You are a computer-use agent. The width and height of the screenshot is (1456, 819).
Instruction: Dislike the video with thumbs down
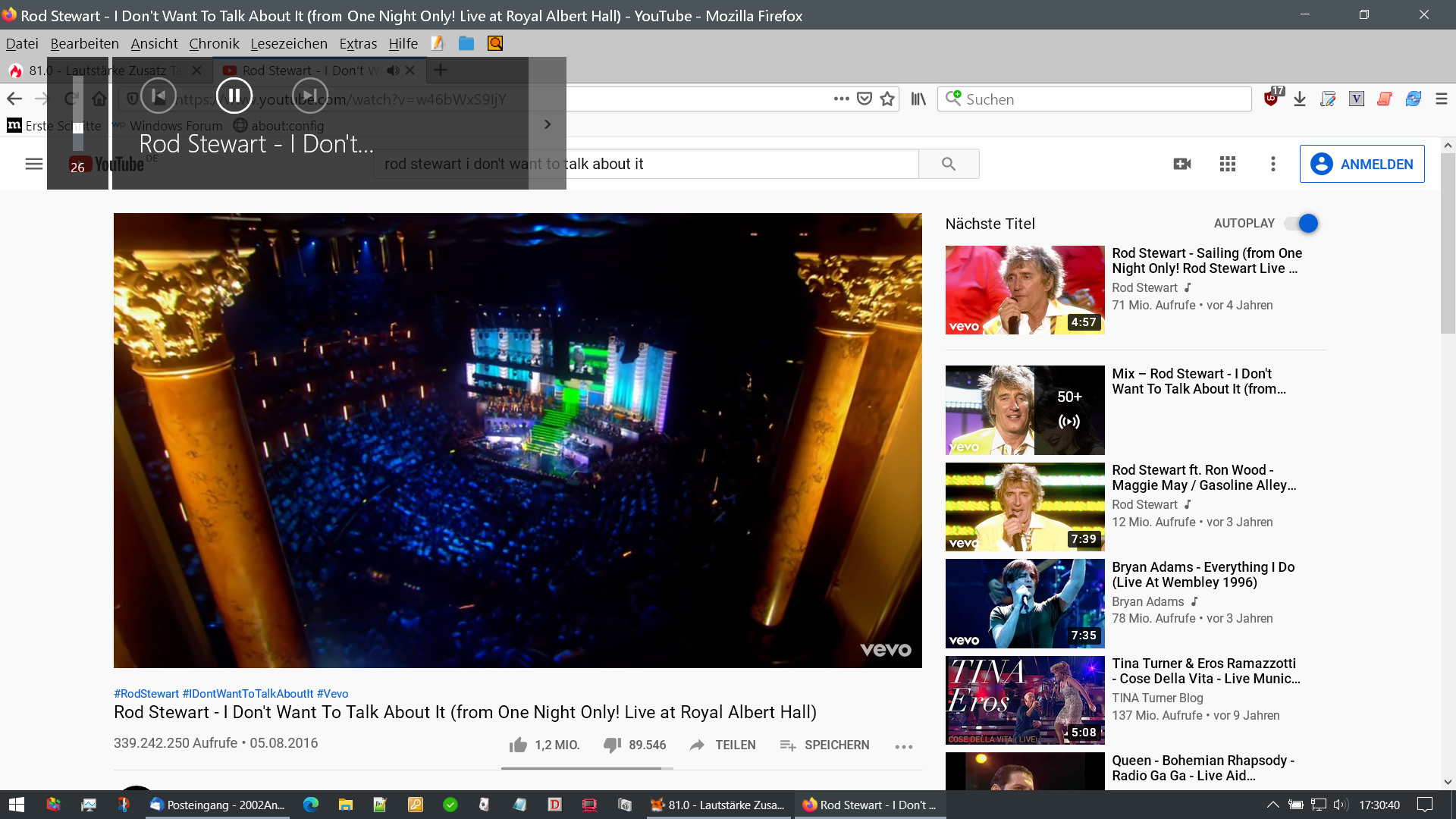[612, 745]
